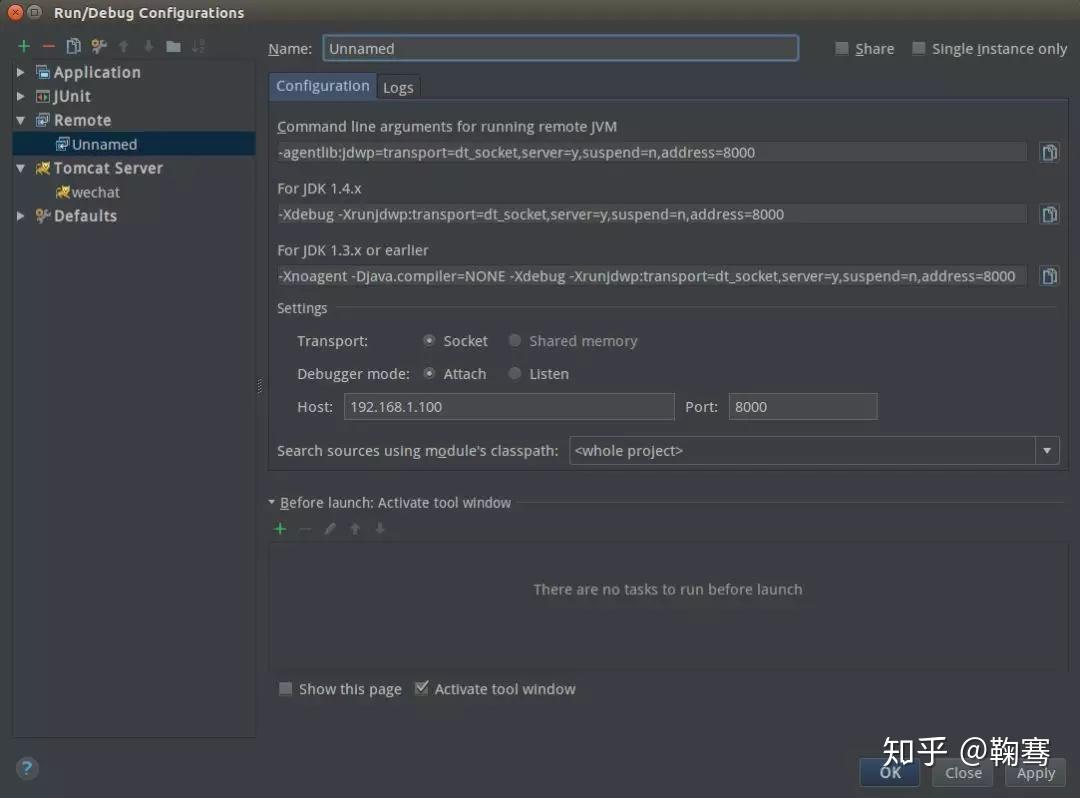1080x798 pixels.
Task: Click the help question mark icon
Action: (x=27, y=768)
